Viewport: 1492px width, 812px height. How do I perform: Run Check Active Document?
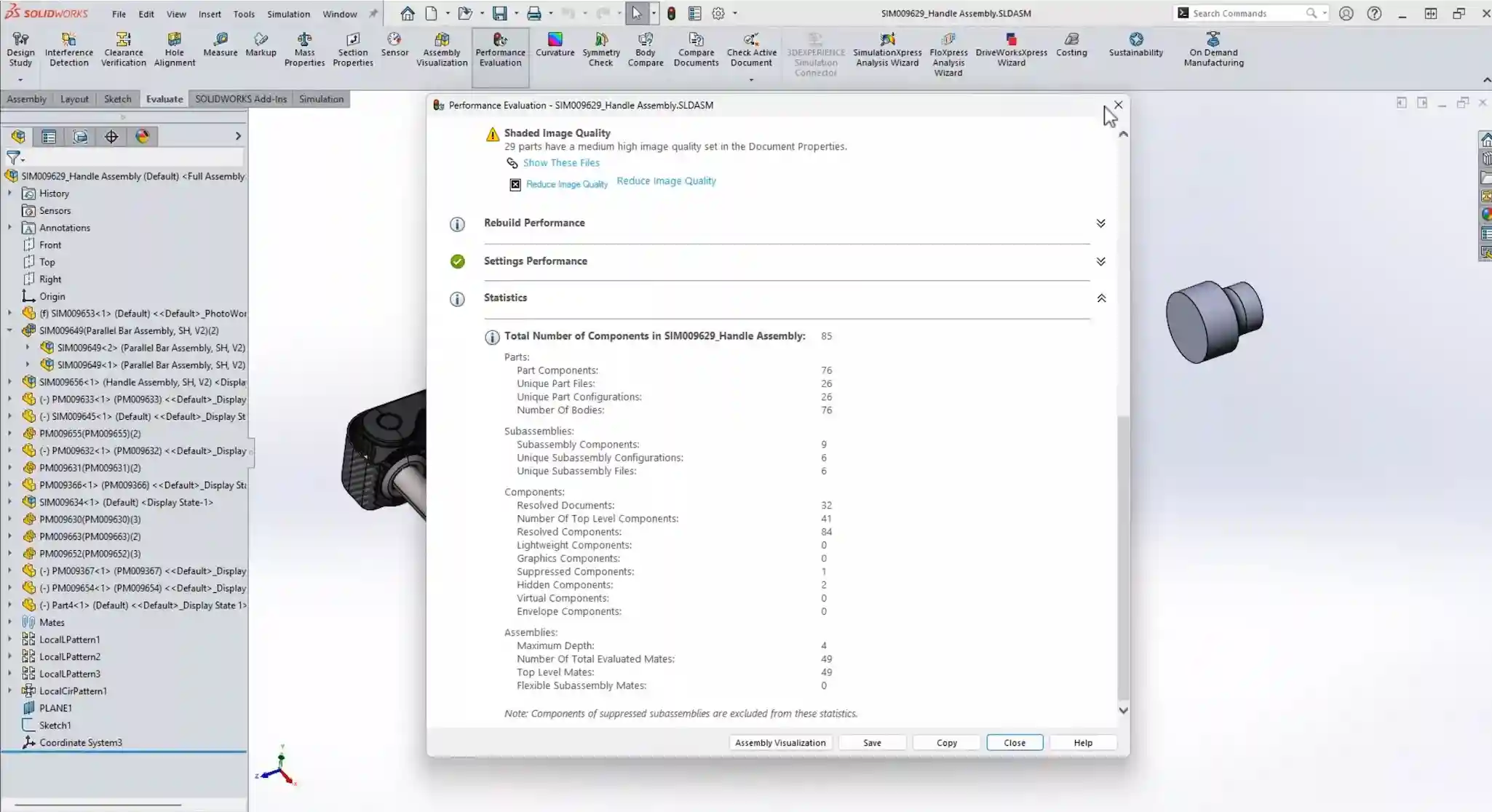pos(752,49)
